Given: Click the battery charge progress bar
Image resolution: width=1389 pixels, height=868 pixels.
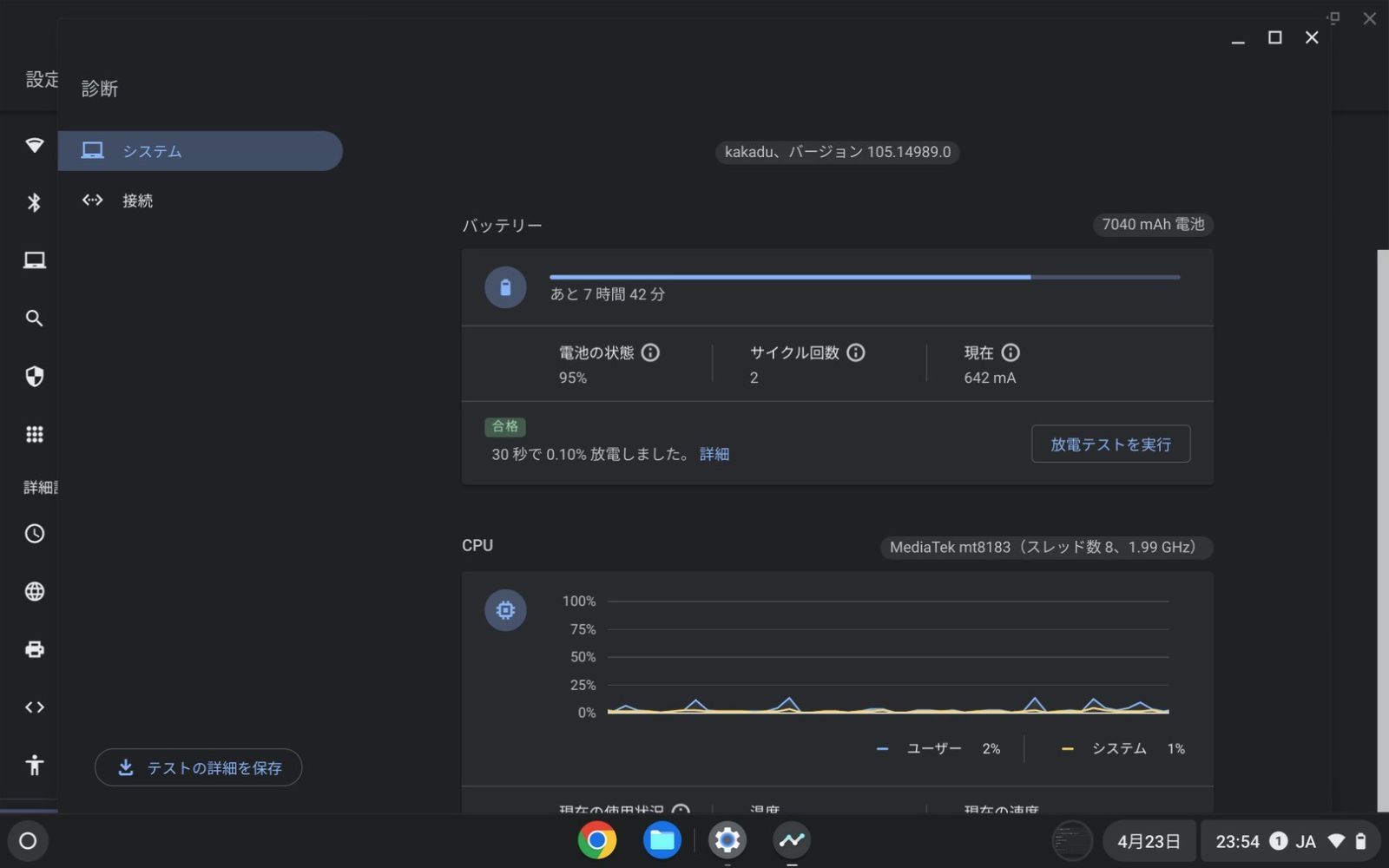Looking at the screenshot, I should click(x=865, y=277).
